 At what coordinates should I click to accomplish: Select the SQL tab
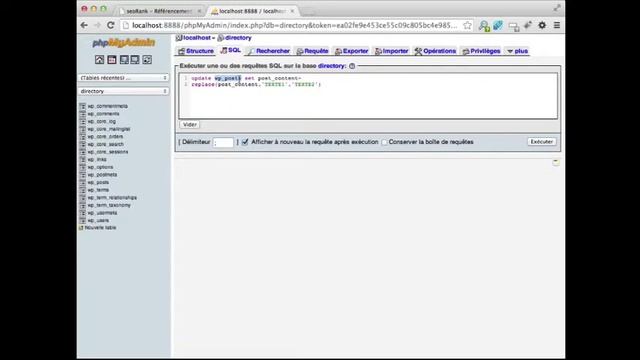click(x=231, y=50)
